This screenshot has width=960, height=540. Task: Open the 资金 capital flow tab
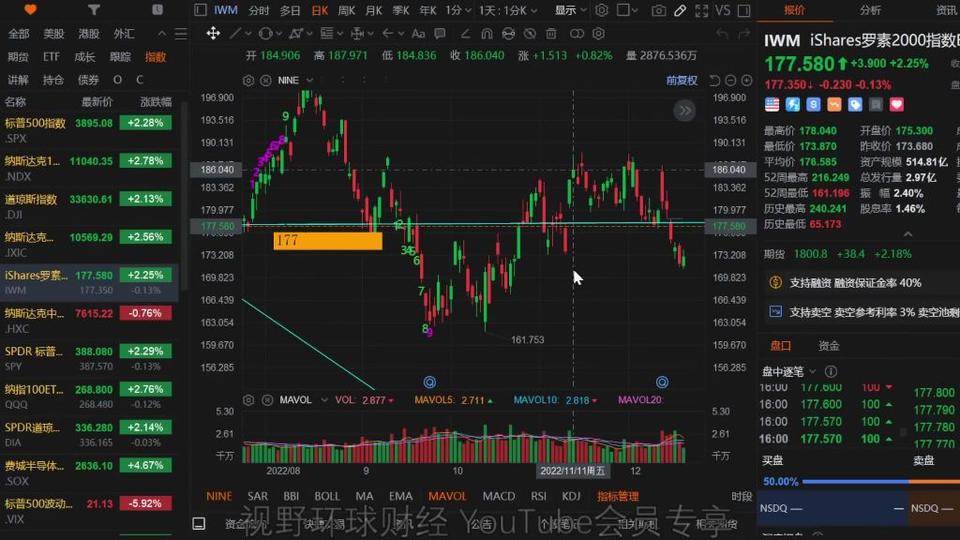click(x=829, y=346)
